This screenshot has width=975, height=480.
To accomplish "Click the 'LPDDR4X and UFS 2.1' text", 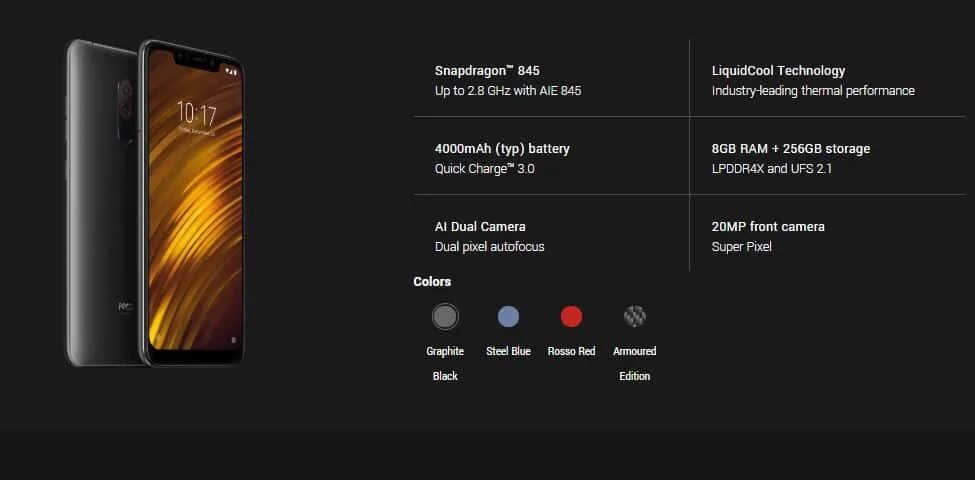I will pos(772,168).
